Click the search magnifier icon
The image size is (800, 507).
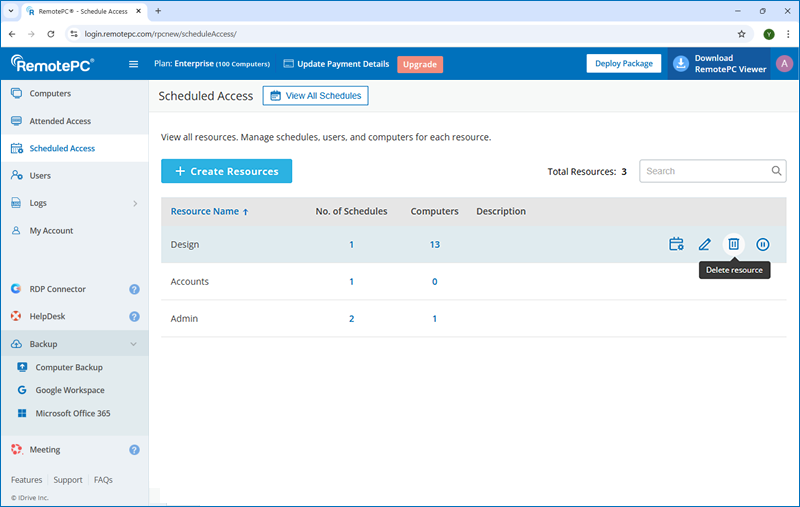click(x=776, y=171)
